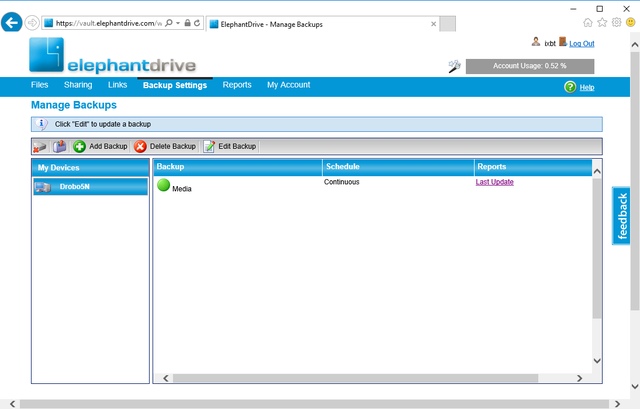Image resolution: width=640 pixels, height=409 pixels.
Task: Click the Reports column header
Action: tap(533, 167)
